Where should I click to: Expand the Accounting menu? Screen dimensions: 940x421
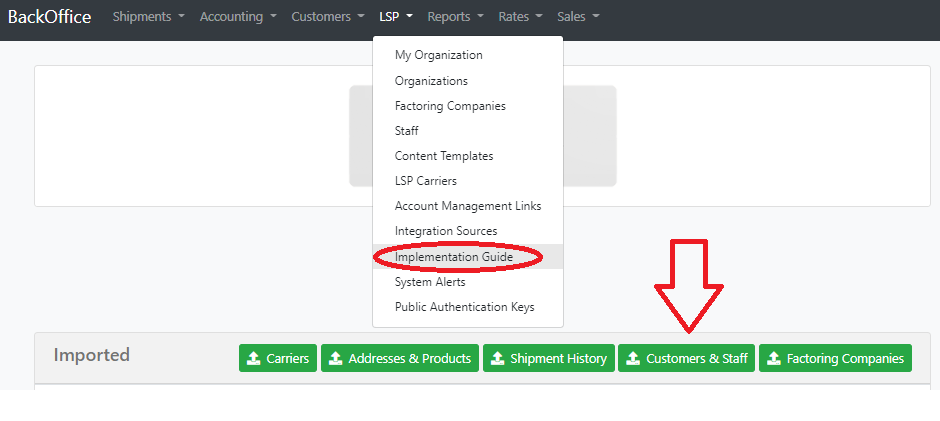coord(238,17)
